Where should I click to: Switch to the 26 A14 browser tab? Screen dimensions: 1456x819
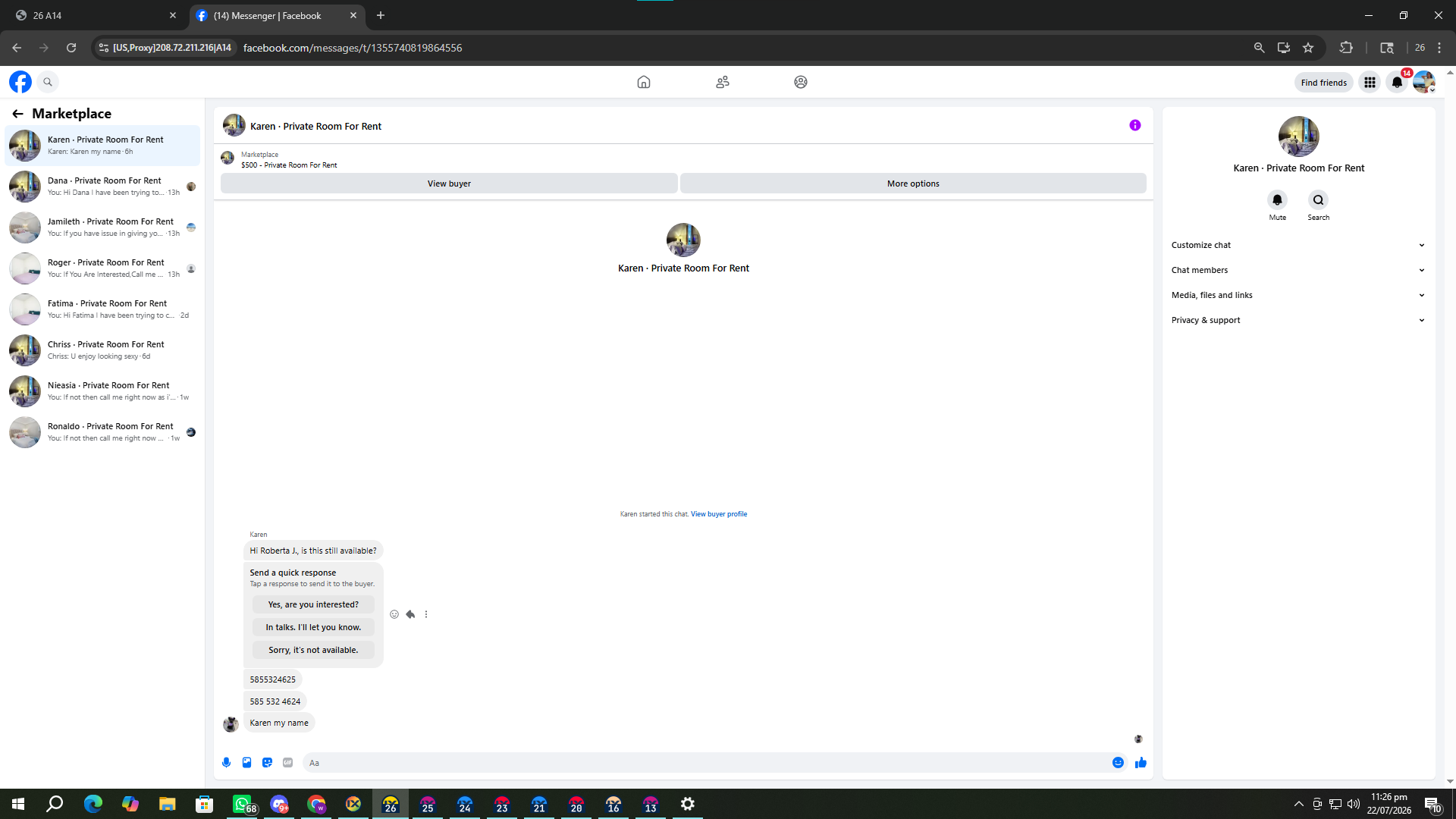[x=94, y=15]
